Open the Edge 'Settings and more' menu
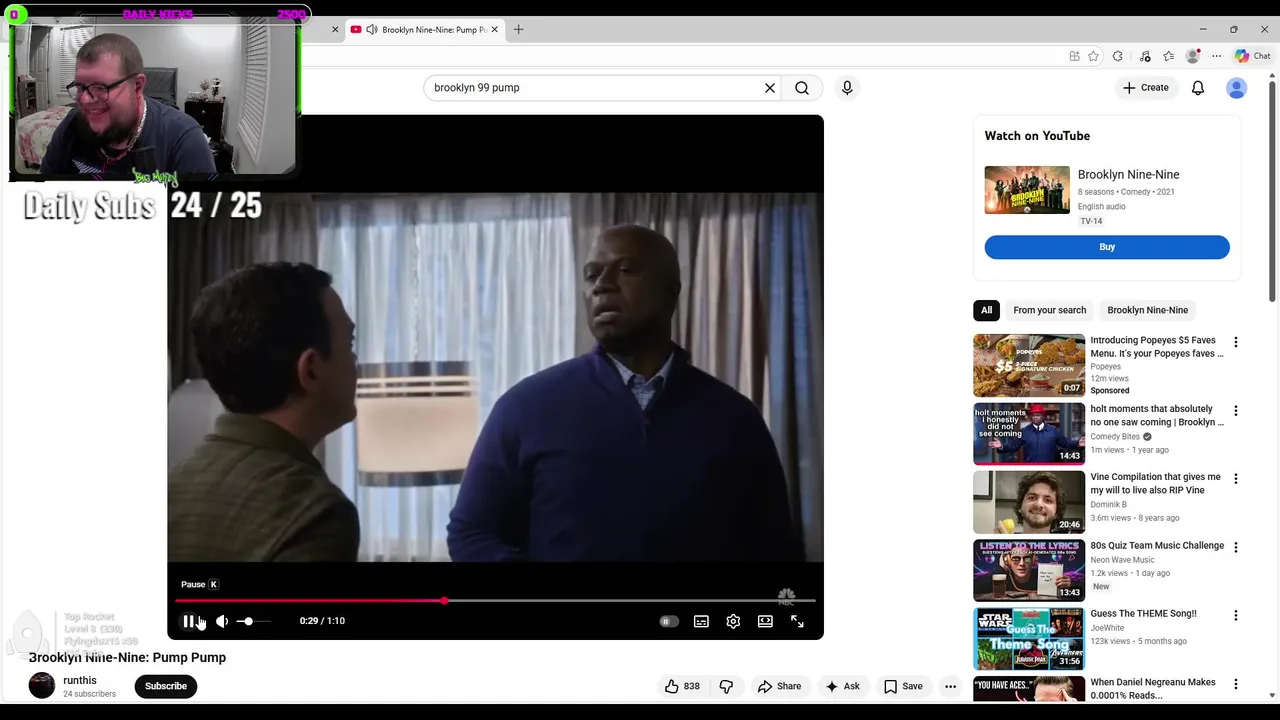1280x720 pixels. click(x=1217, y=56)
